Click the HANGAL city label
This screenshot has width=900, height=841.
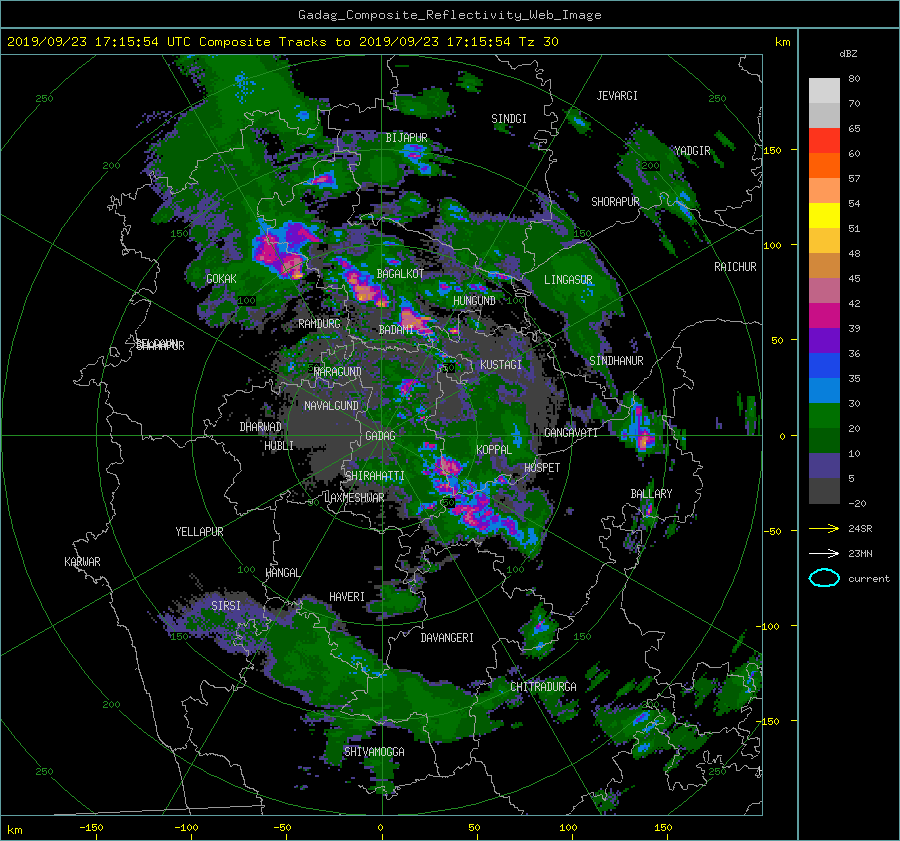pyautogui.click(x=282, y=572)
